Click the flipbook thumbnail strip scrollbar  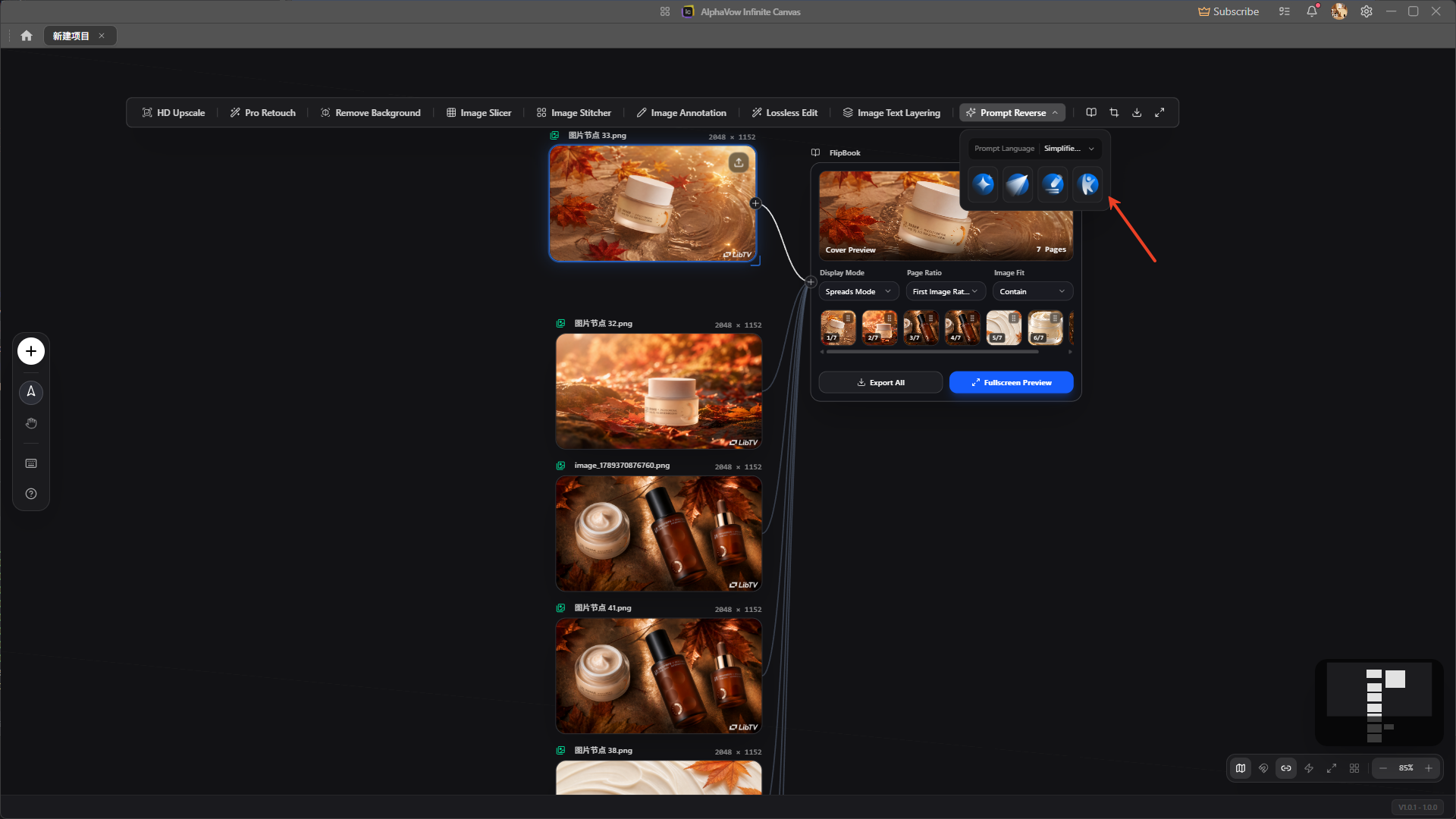point(933,352)
